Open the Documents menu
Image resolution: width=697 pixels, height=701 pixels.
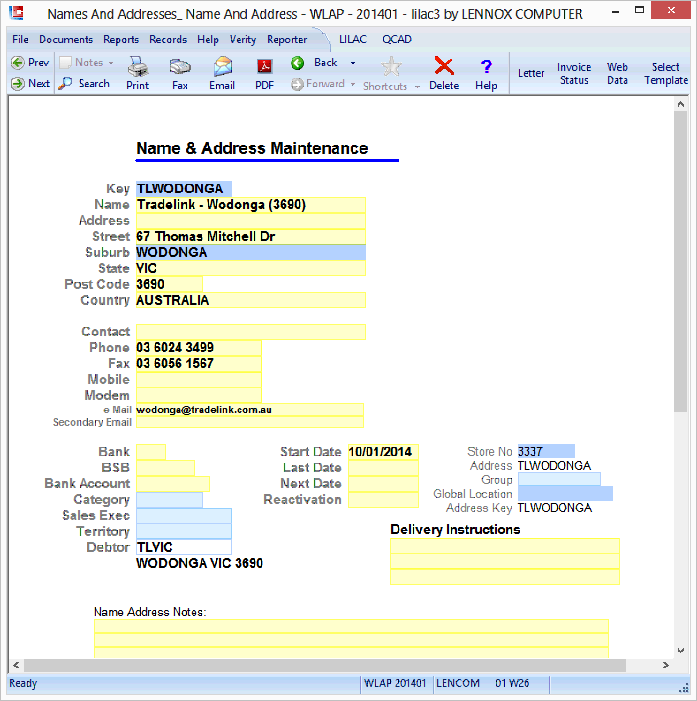[x=66, y=39]
